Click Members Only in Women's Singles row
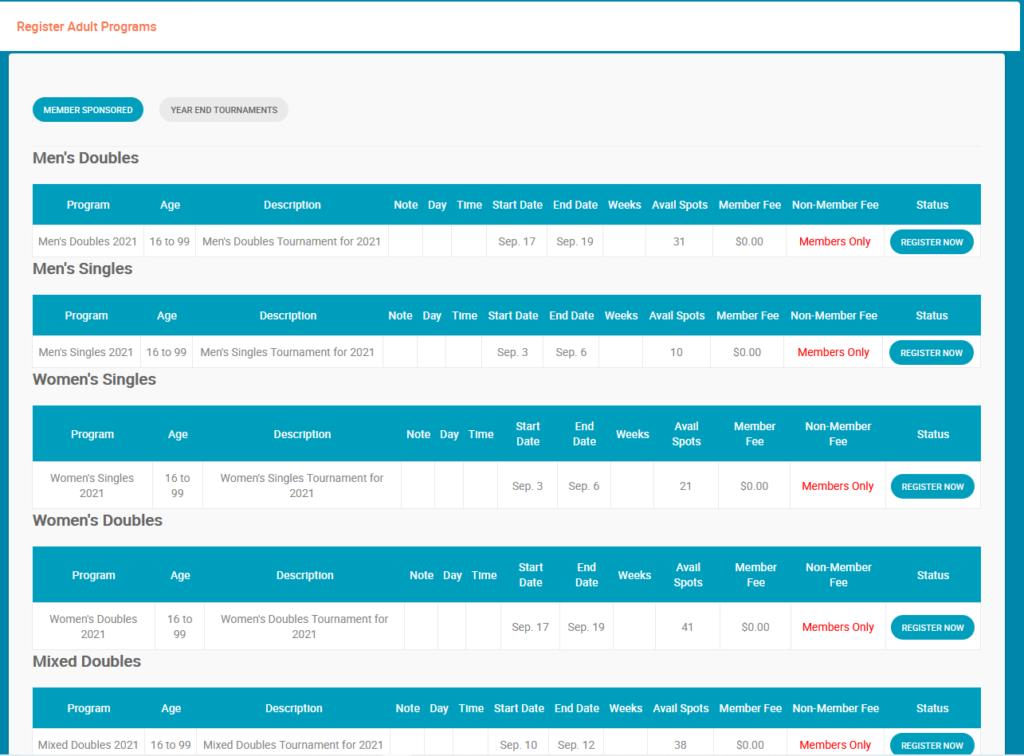 (838, 486)
